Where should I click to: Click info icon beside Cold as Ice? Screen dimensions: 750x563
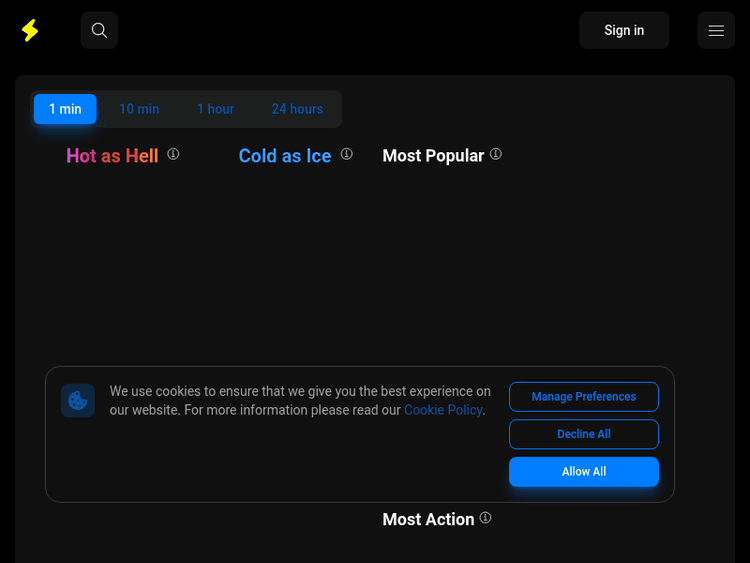click(x=347, y=154)
